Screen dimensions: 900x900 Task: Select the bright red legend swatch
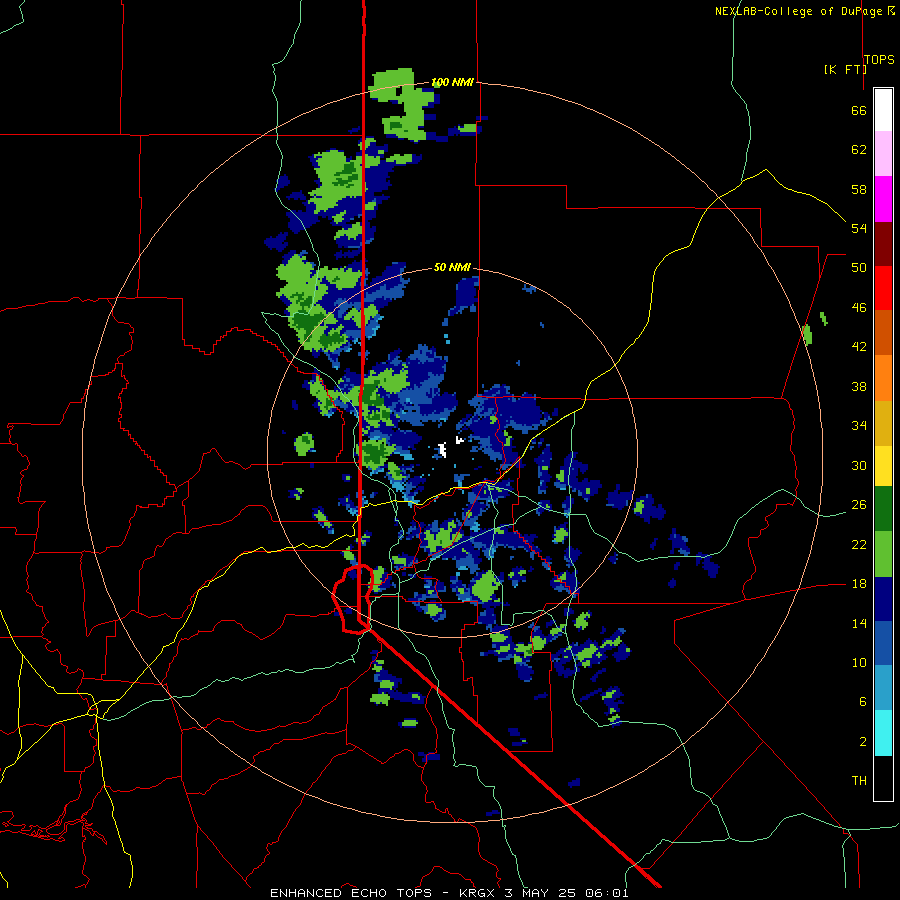pos(883,288)
